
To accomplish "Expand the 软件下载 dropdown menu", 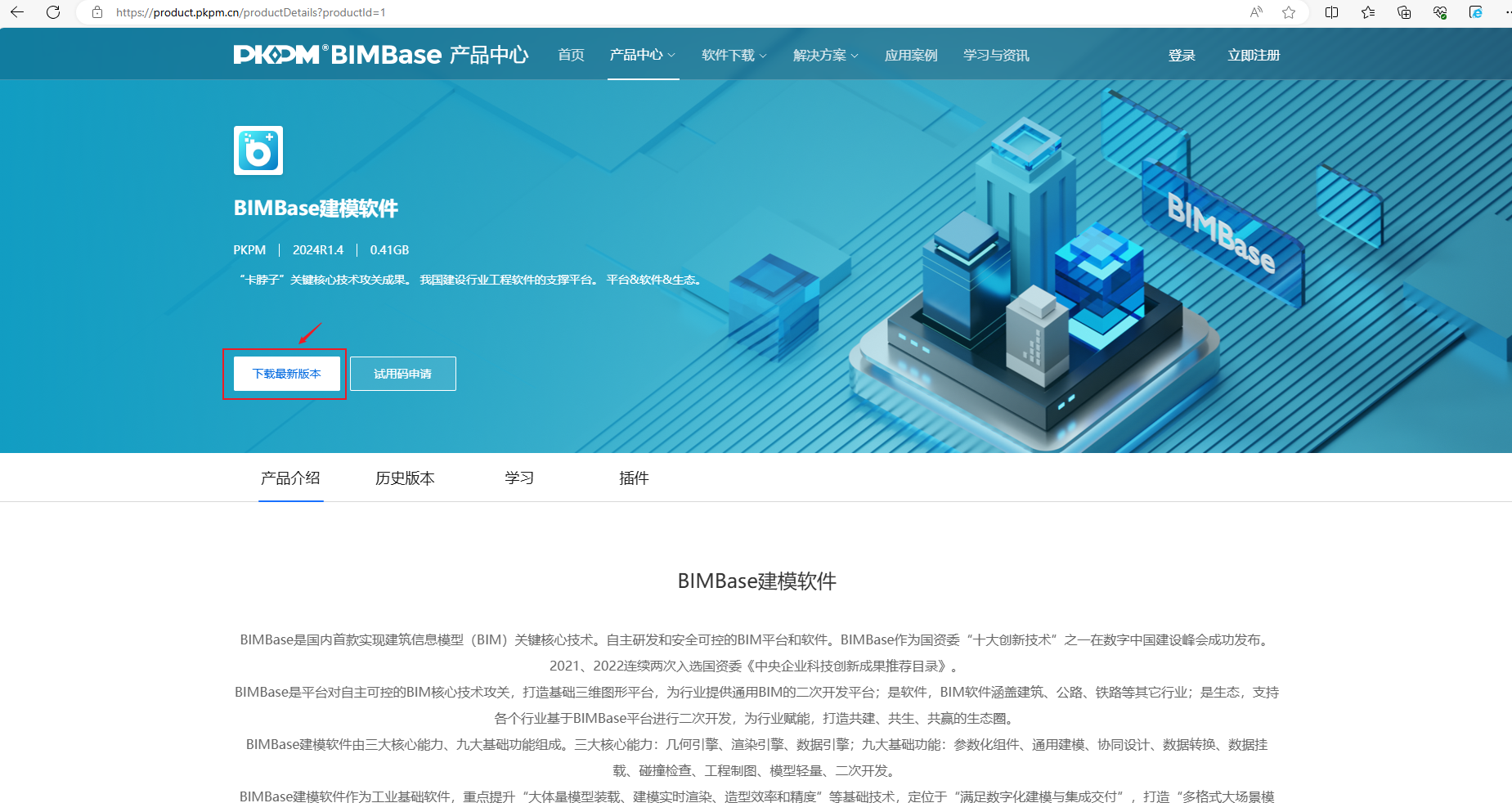I will (x=734, y=55).
